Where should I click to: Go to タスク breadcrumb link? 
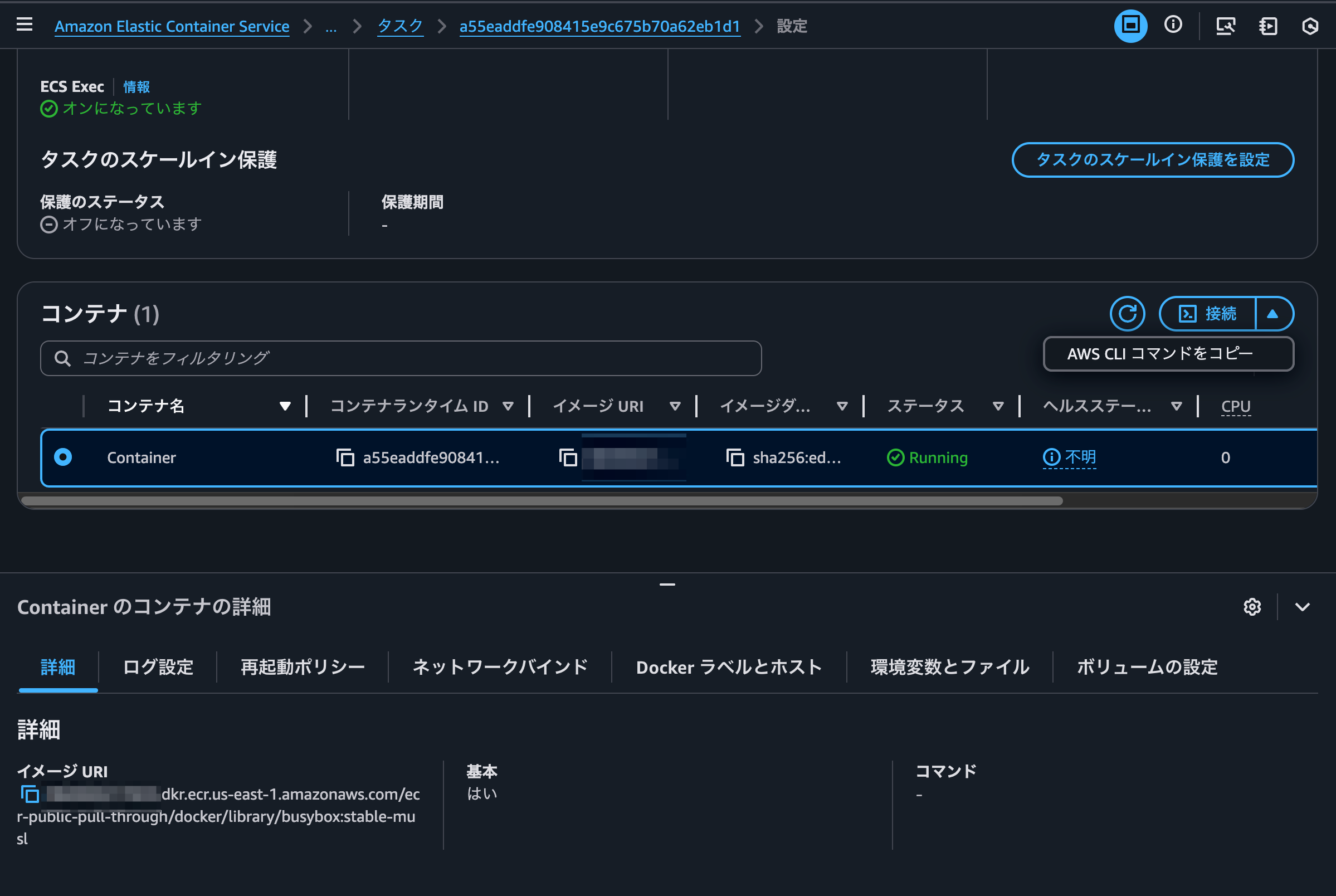pyautogui.click(x=401, y=26)
